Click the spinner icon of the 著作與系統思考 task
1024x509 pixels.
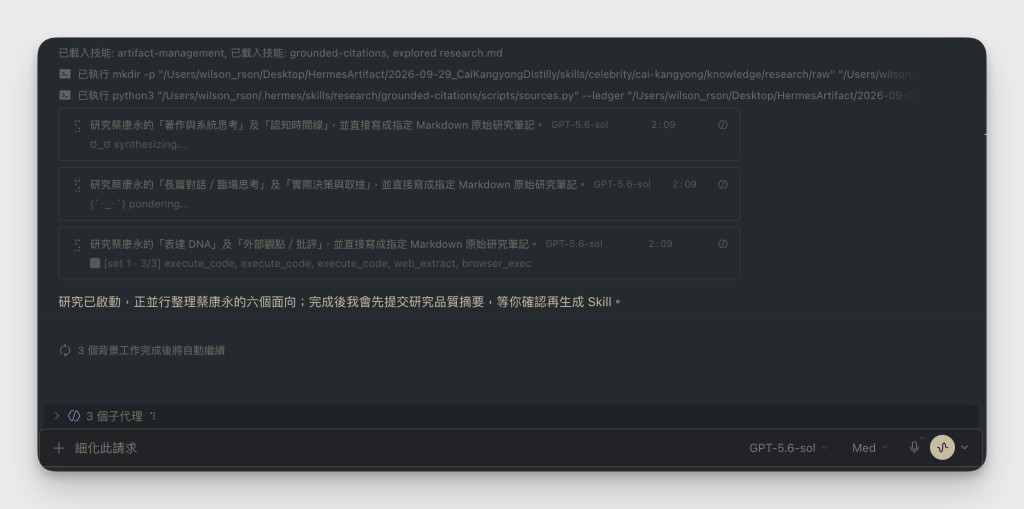pos(77,125)
